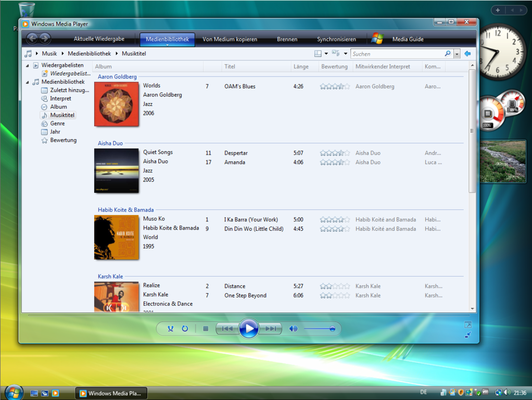Screen dimensions: 532x400
Task: Sort by Mitwirkender Interpret column header
Action: pyautogui.click(x=382, y=66)
